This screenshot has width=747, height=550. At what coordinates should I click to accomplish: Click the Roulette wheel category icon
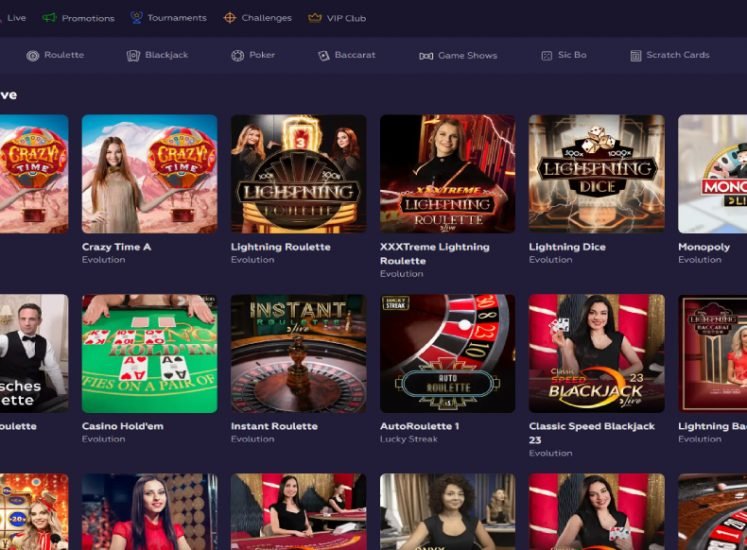tap(33, 56)
